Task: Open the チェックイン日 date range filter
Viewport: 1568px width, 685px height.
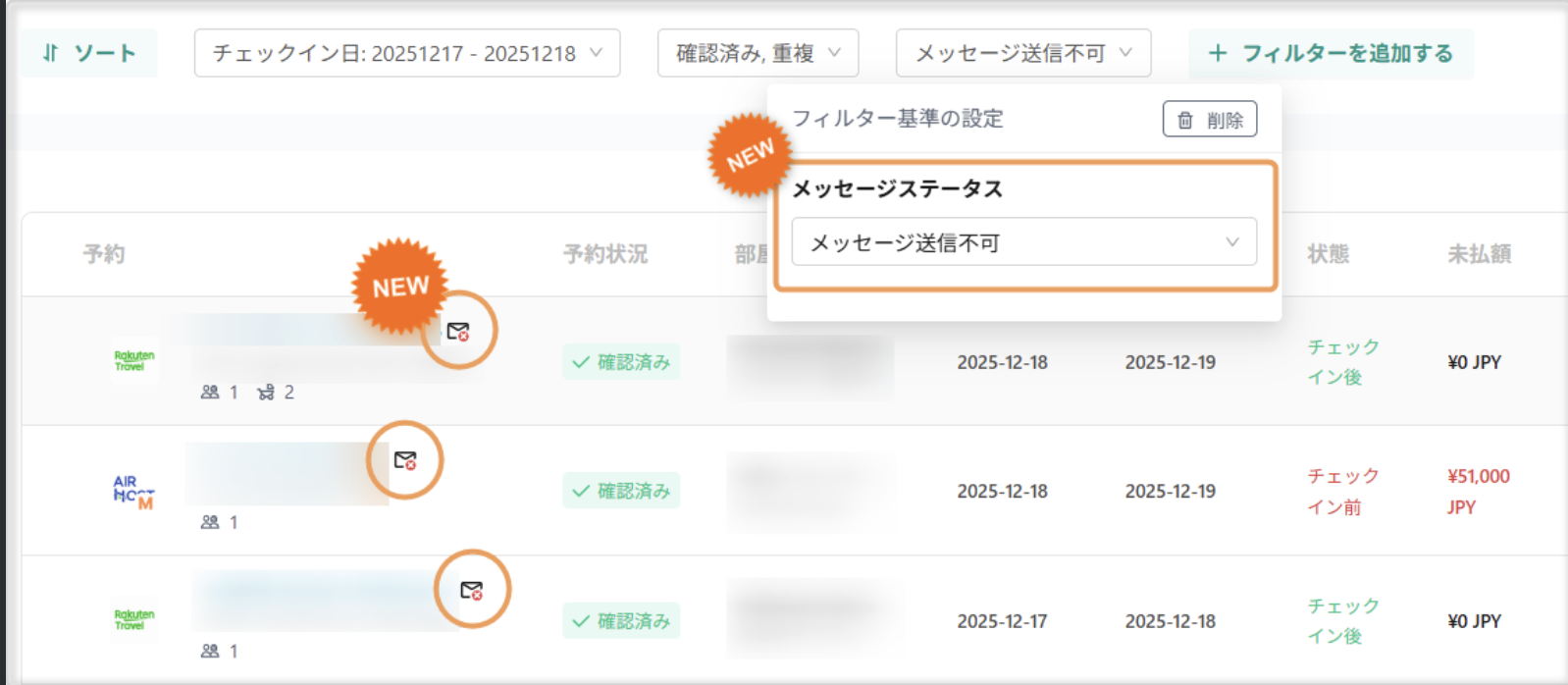Action: (407, 53)
